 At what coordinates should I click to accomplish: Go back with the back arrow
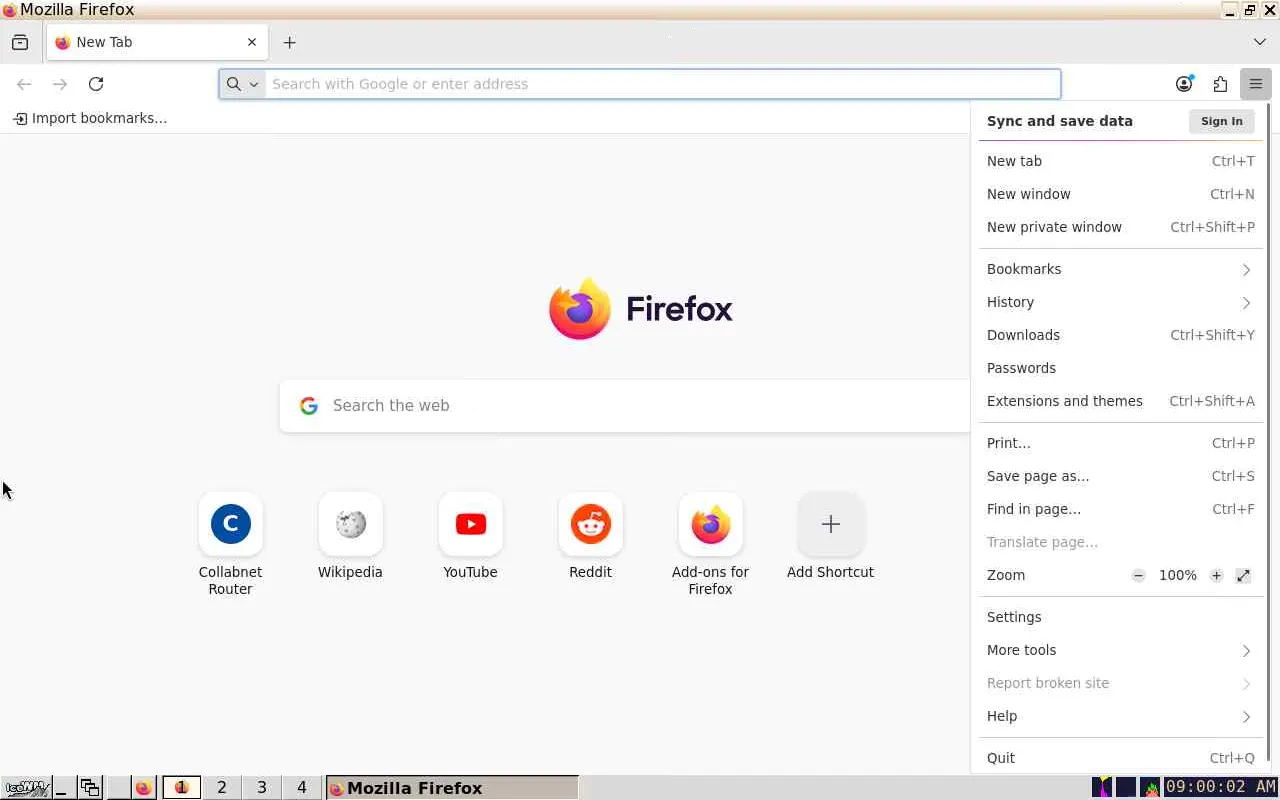pos(24,84)
